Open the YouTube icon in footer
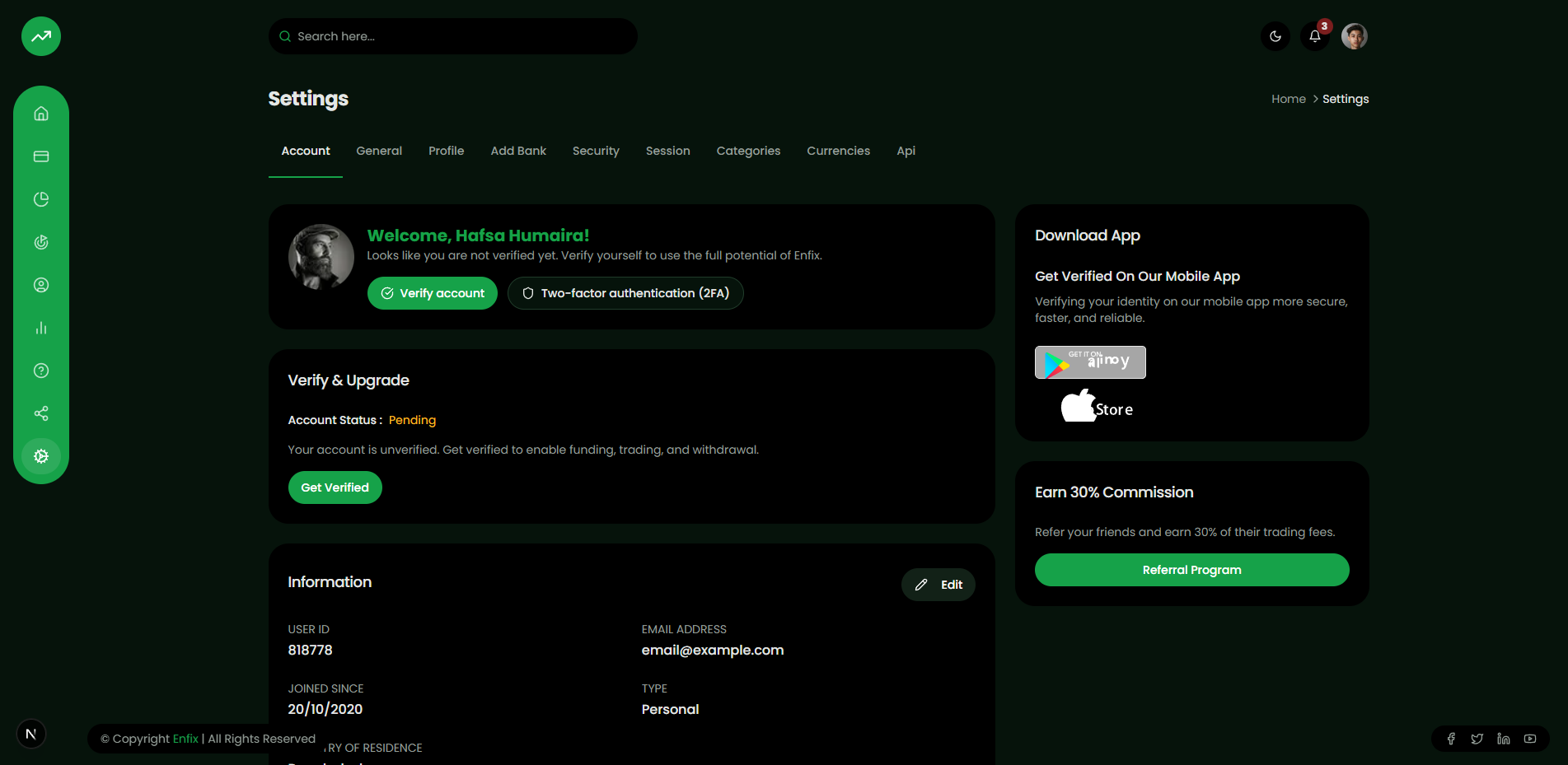 click(1530, 739)
